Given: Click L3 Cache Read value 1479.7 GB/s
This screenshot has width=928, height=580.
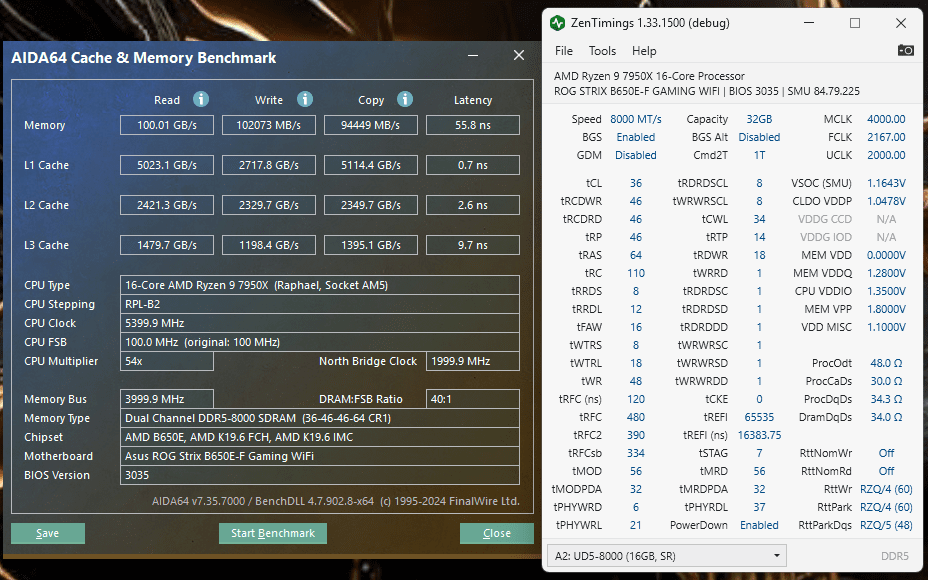Looking at the screenshot, I should click(x=167, y=245).
